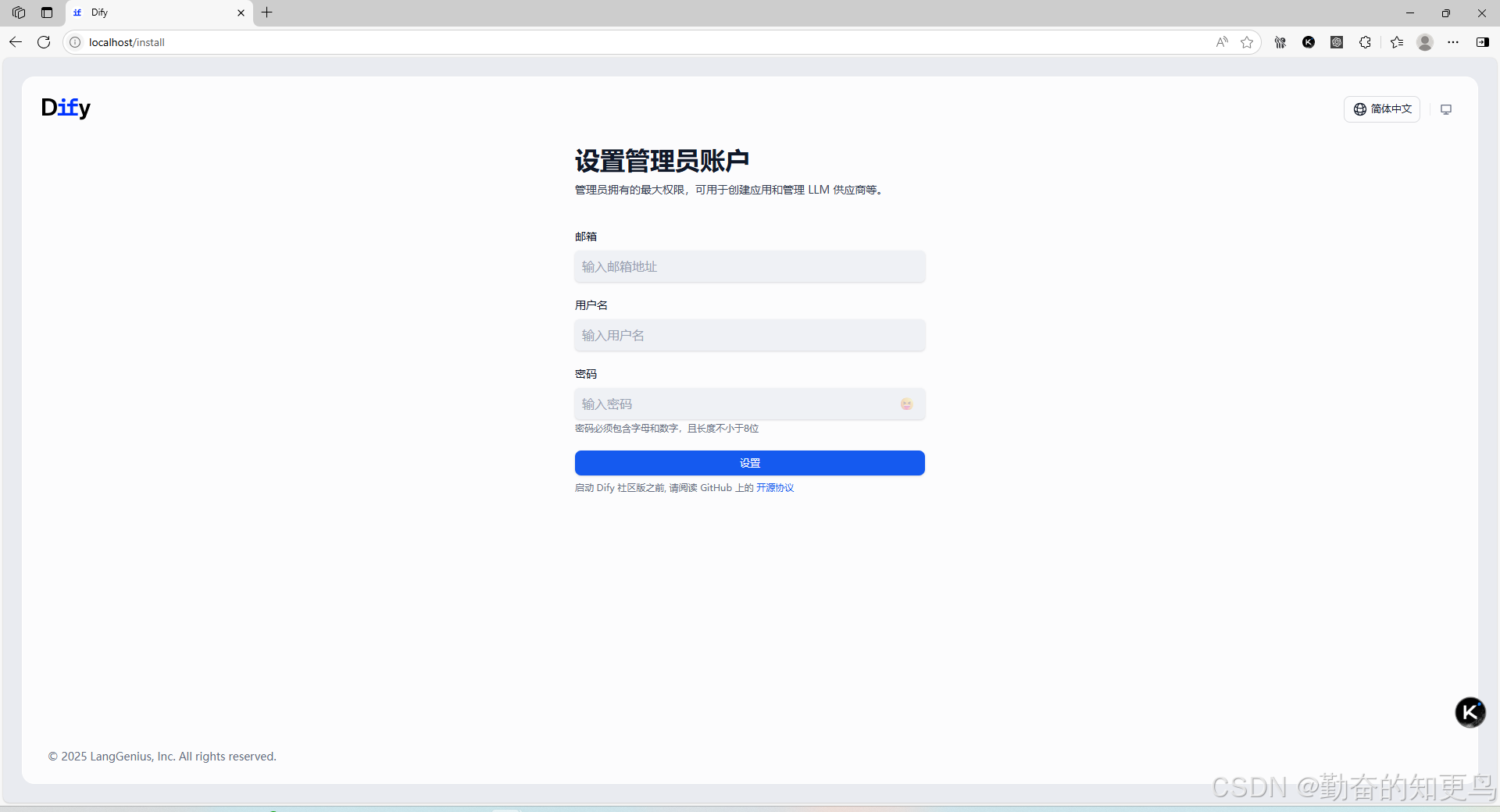Open the K extension in toolbar
1500x812 pixels.
click(1309, 42)
